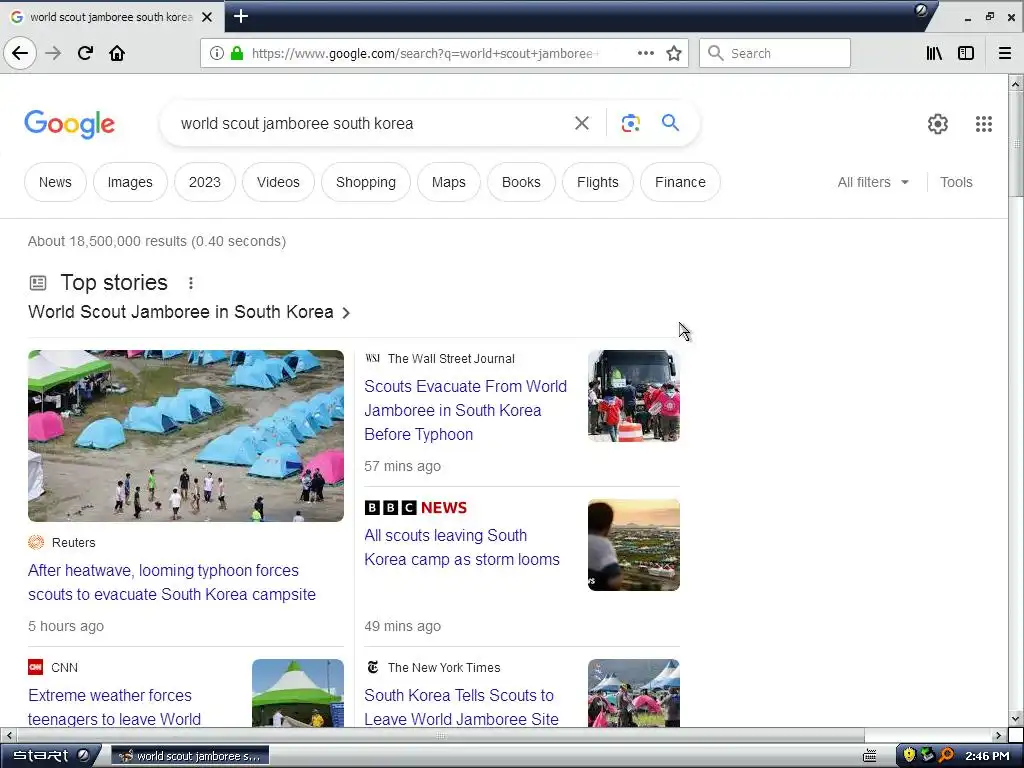Image resolution: width=1024 pixels, height=768 pixels.
Task: Click the About 18,500,000 results text
Action: coord(157,241)
